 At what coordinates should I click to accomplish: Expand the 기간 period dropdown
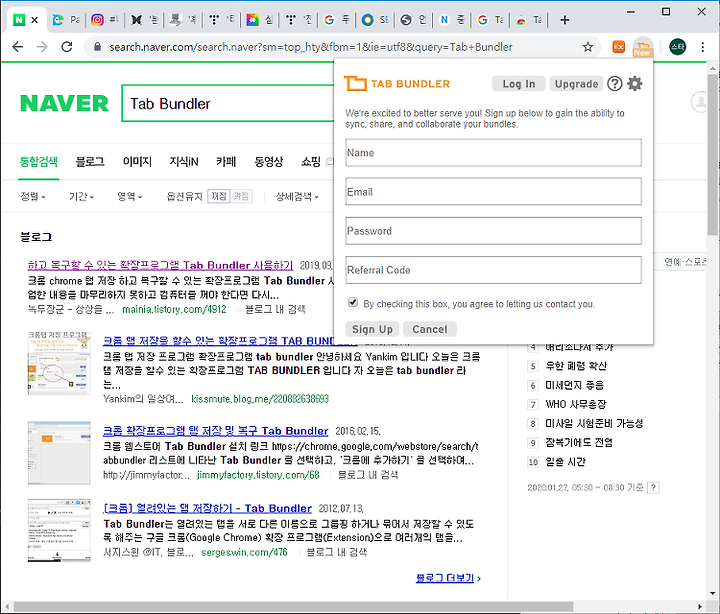tap(81, 197)
